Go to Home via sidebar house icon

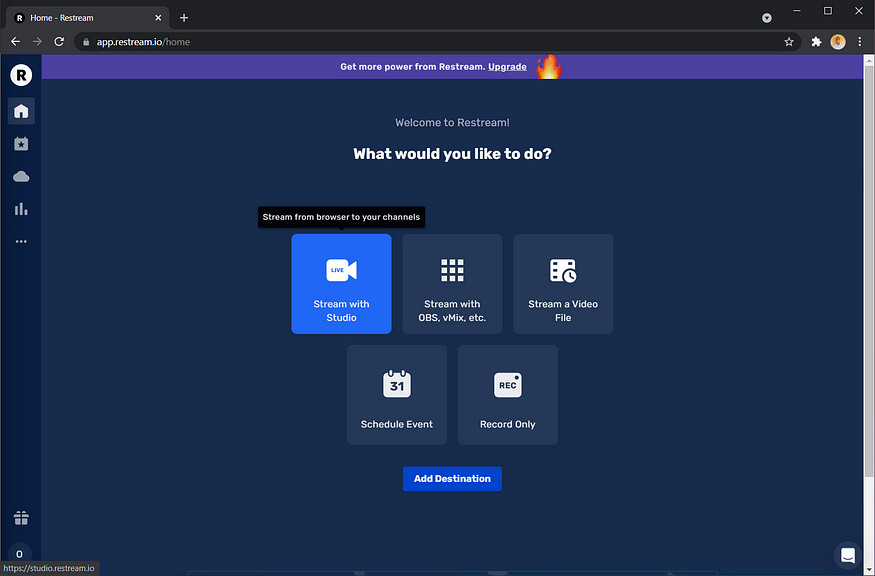[21, 111]
